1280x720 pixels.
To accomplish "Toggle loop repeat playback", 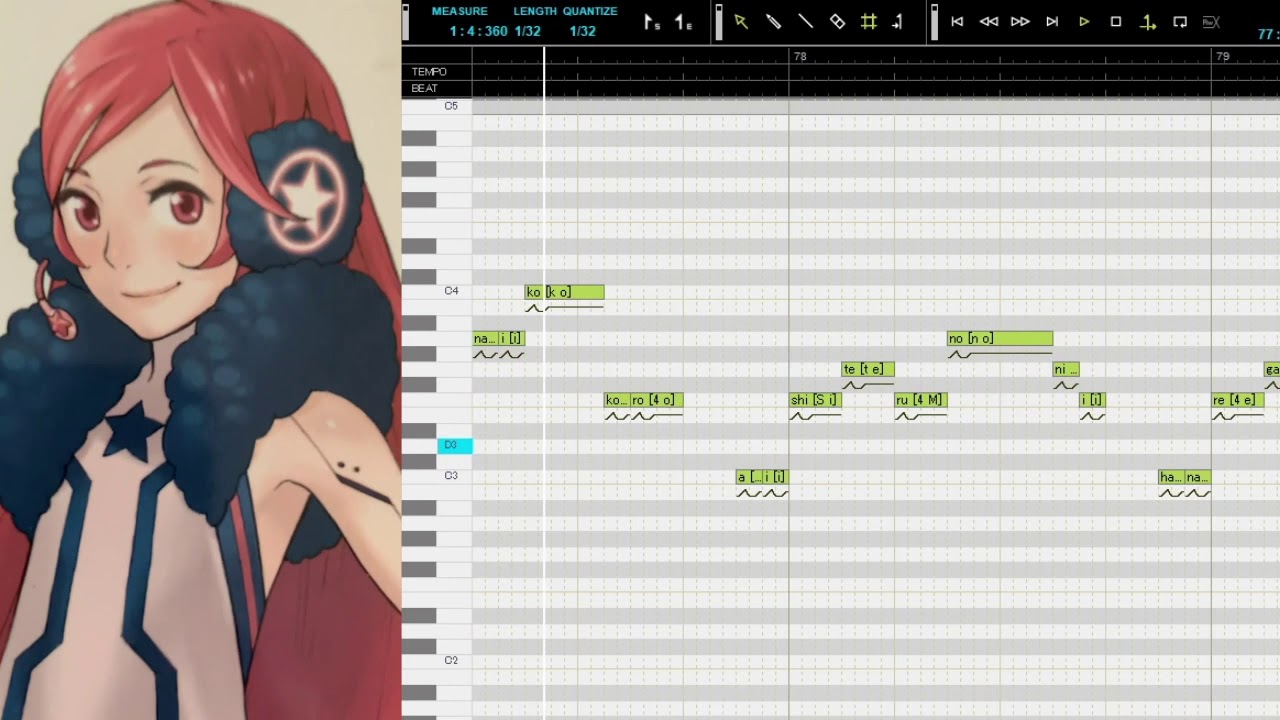I will tap(1180, 21).
